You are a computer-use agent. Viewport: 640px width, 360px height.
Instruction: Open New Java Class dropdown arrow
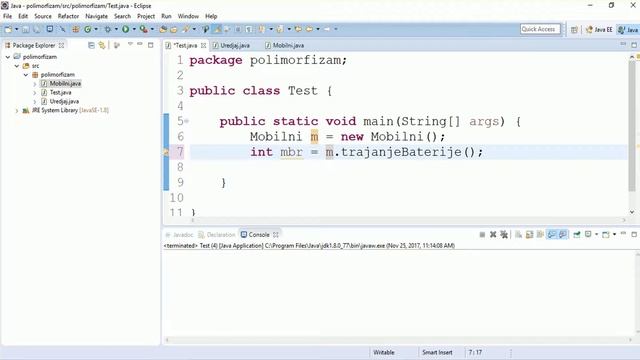pyautogui.click(x=96, y=29)
